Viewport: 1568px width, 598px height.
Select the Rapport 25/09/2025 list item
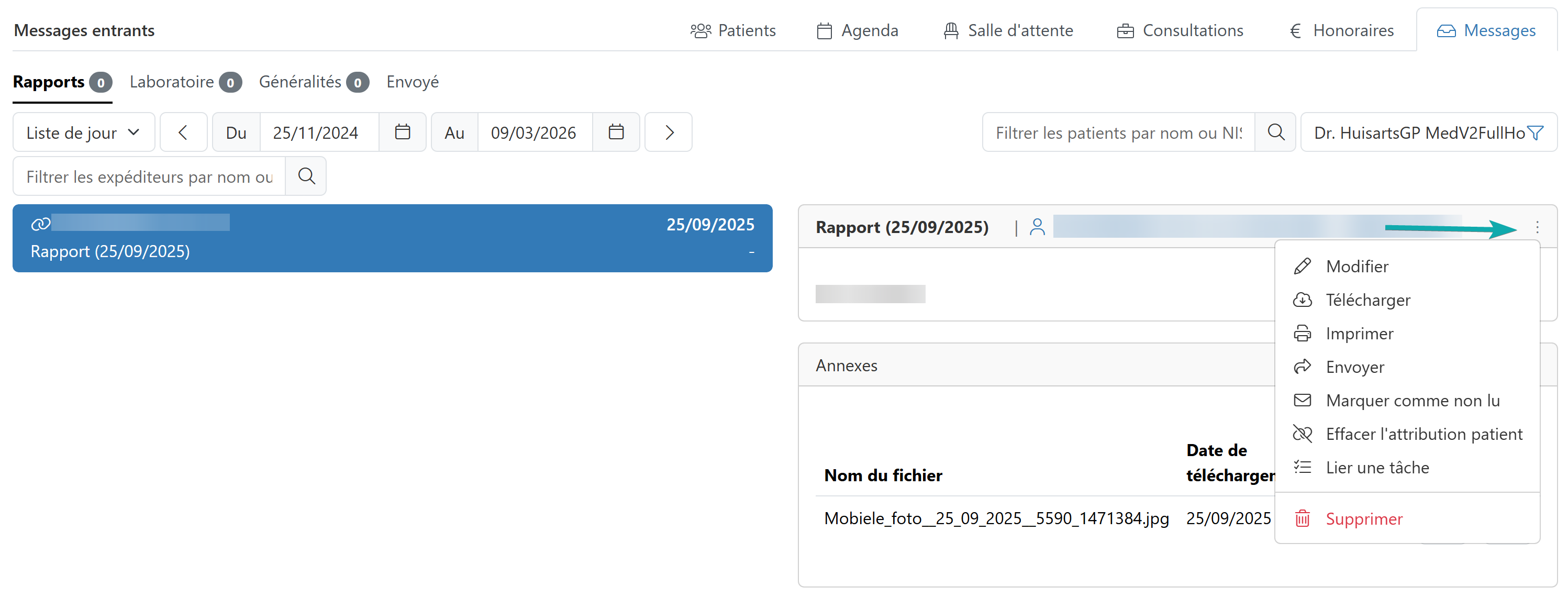pos(392,238)
